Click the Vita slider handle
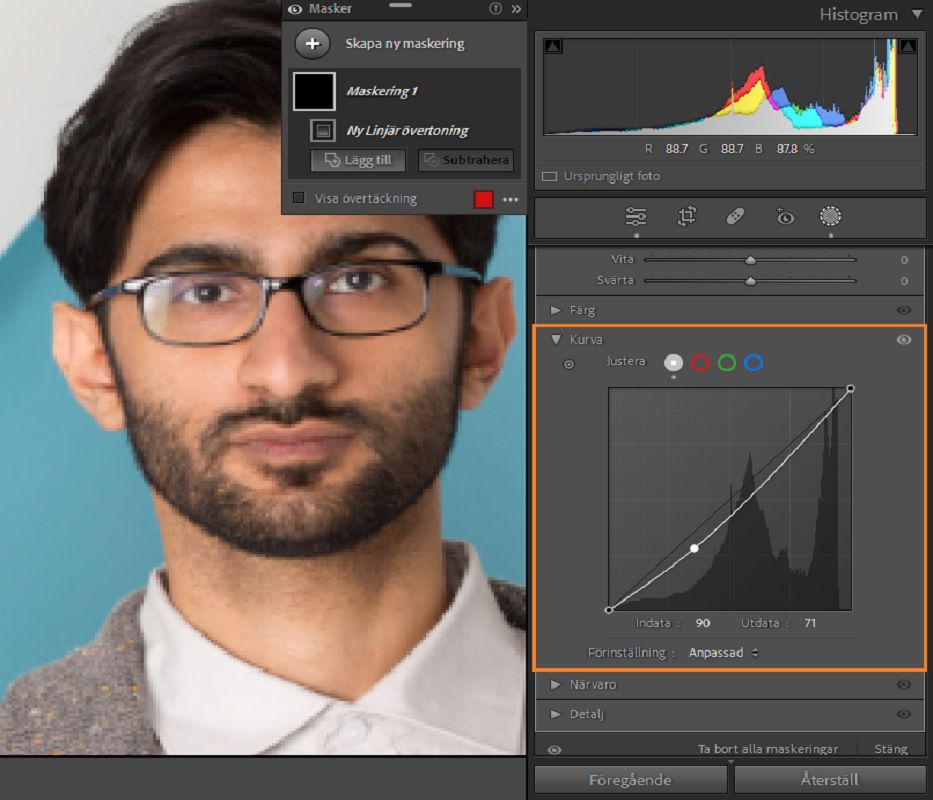This screenshot has height=800, width=933. pyautogui.click(x=750, y=260)
